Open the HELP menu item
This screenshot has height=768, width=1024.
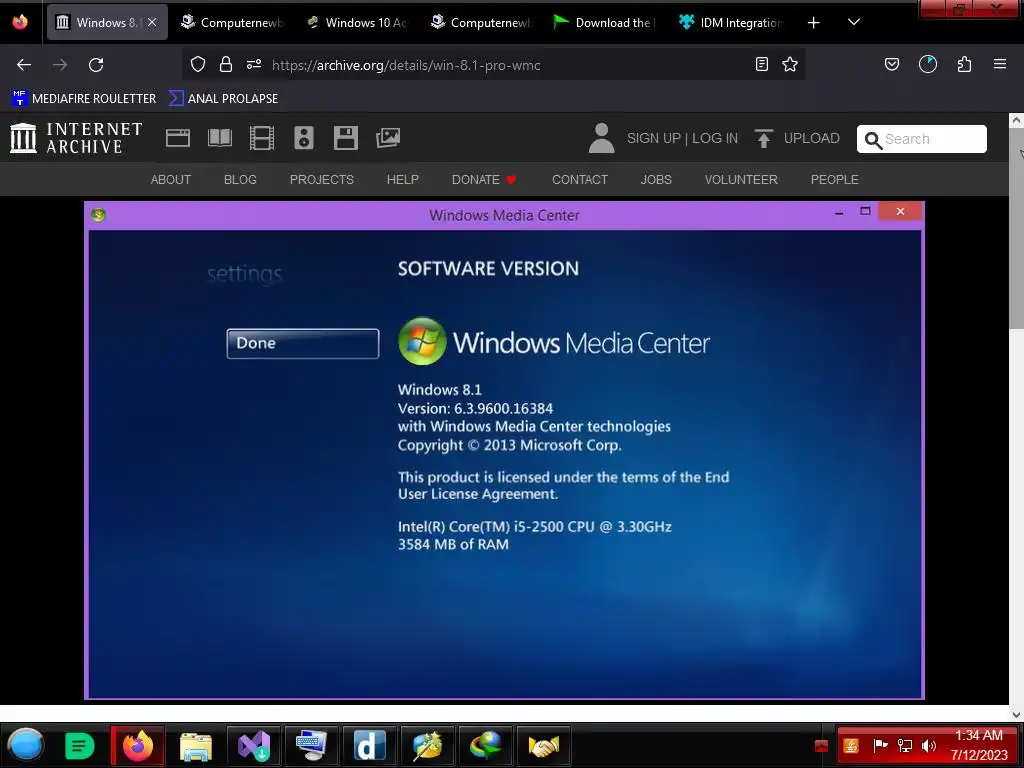402,180
